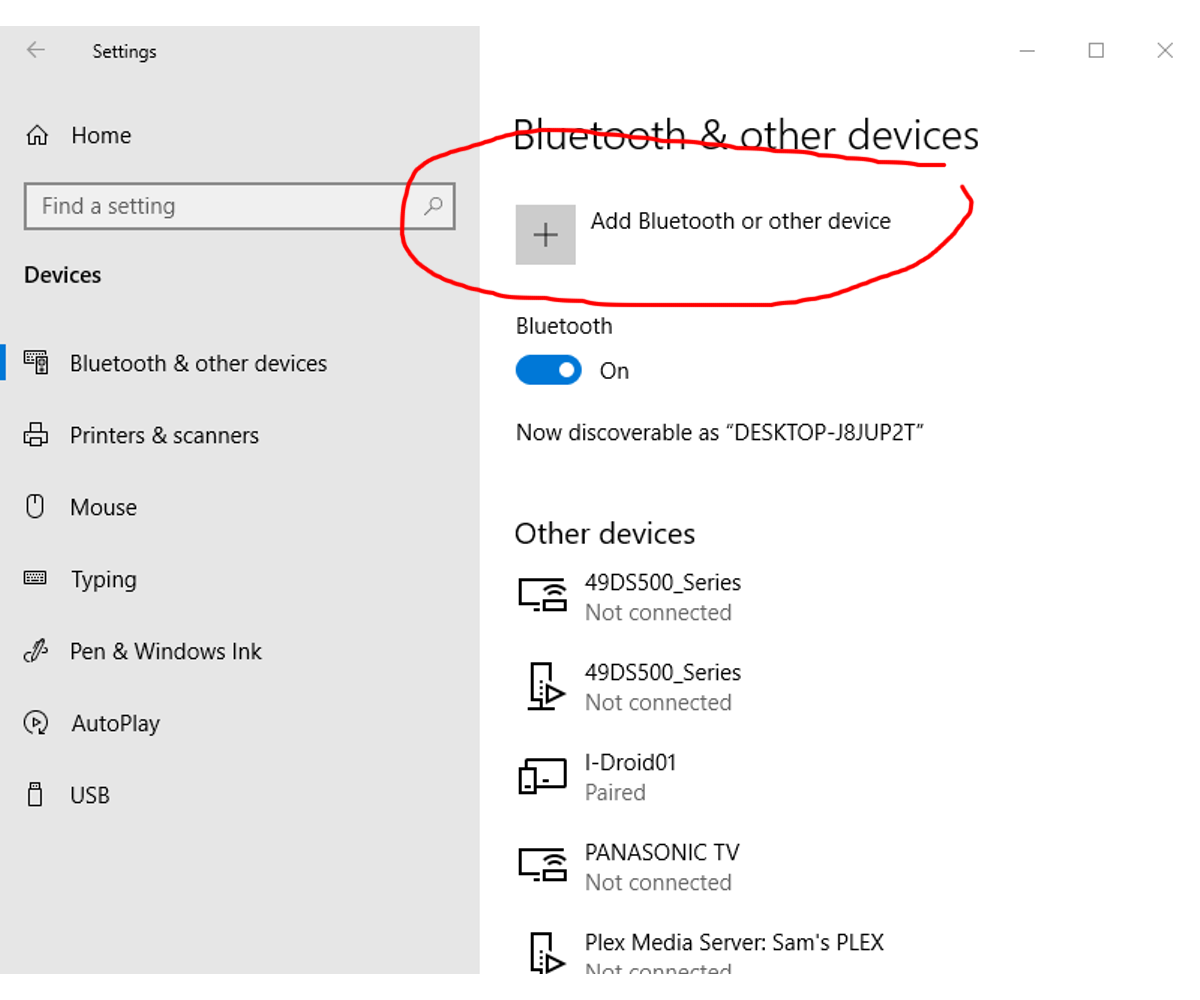Click the Home house icon
1200x1000 pixels.
coord(35,134)
